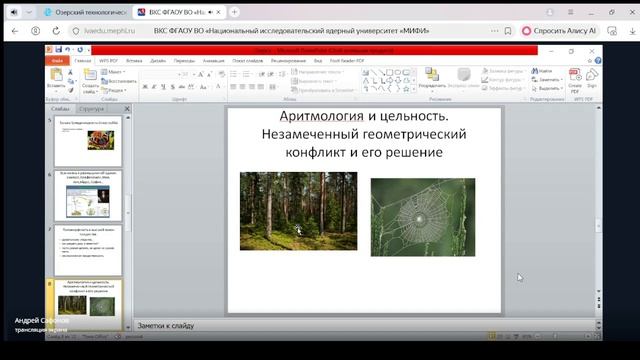Image resolution: width=640 pixels, height=360 pixels.
Task: Click the Save icon in PowerPoint quick access toolbar
Action: [x=58, y=49]
